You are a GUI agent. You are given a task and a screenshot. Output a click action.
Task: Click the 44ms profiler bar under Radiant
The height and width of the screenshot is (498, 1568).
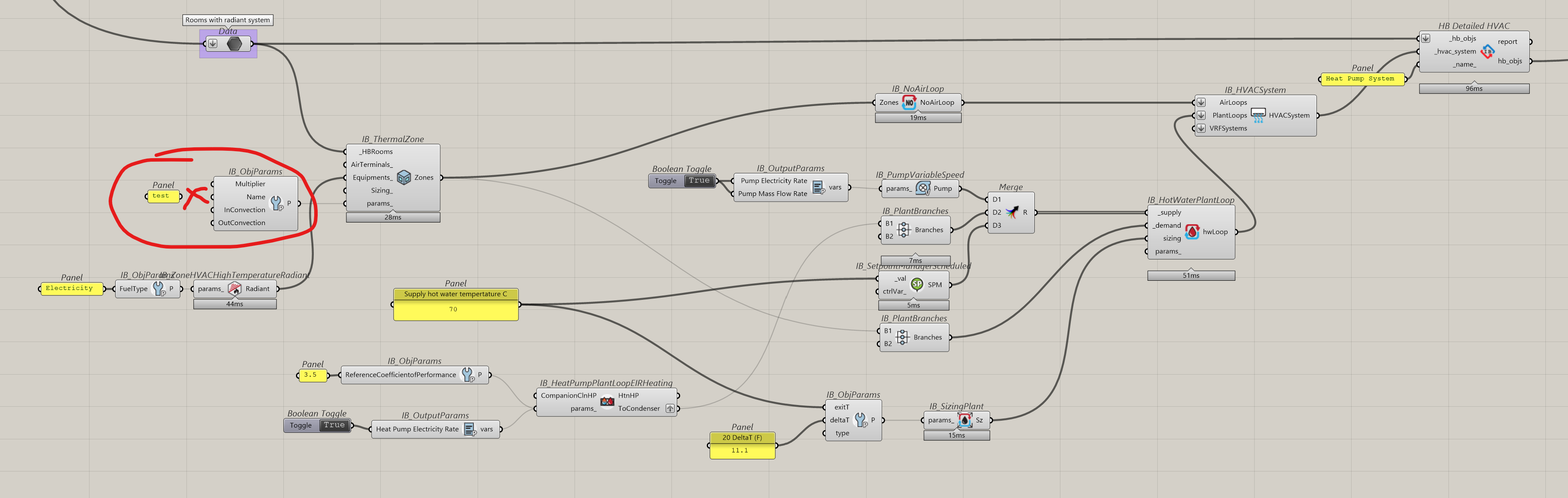(234, 304)
